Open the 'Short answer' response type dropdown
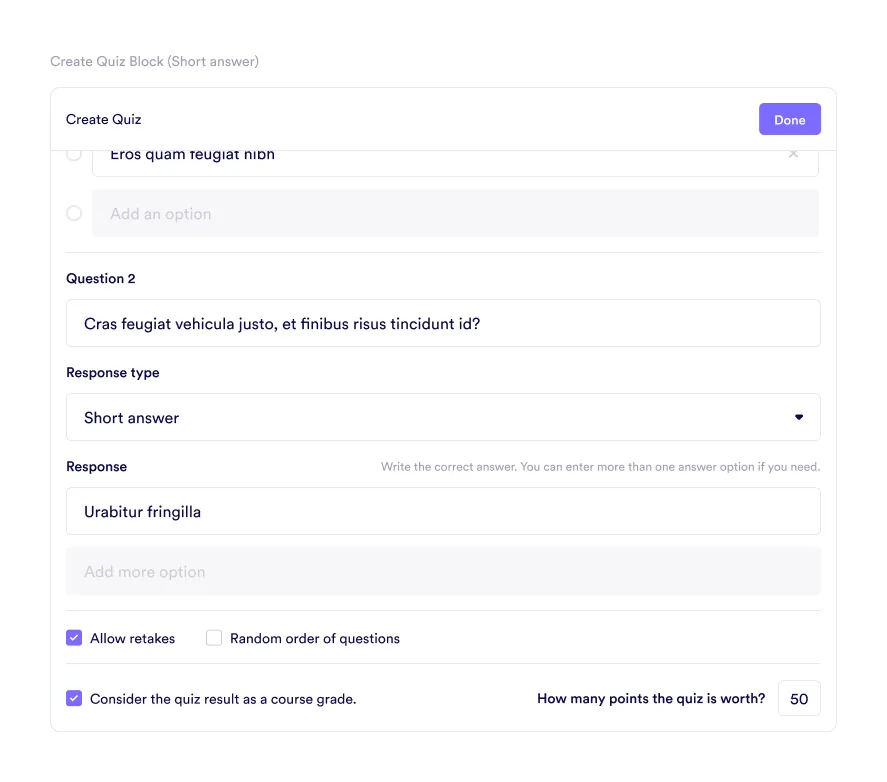 point(443,417)
